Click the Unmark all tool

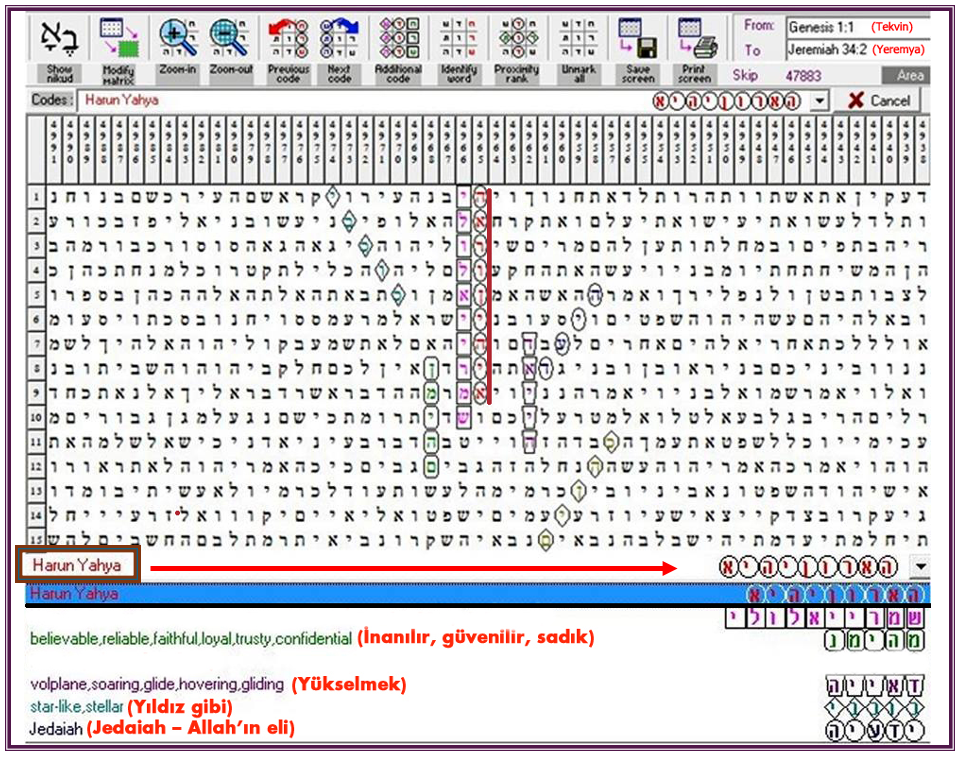coord(579,50)
